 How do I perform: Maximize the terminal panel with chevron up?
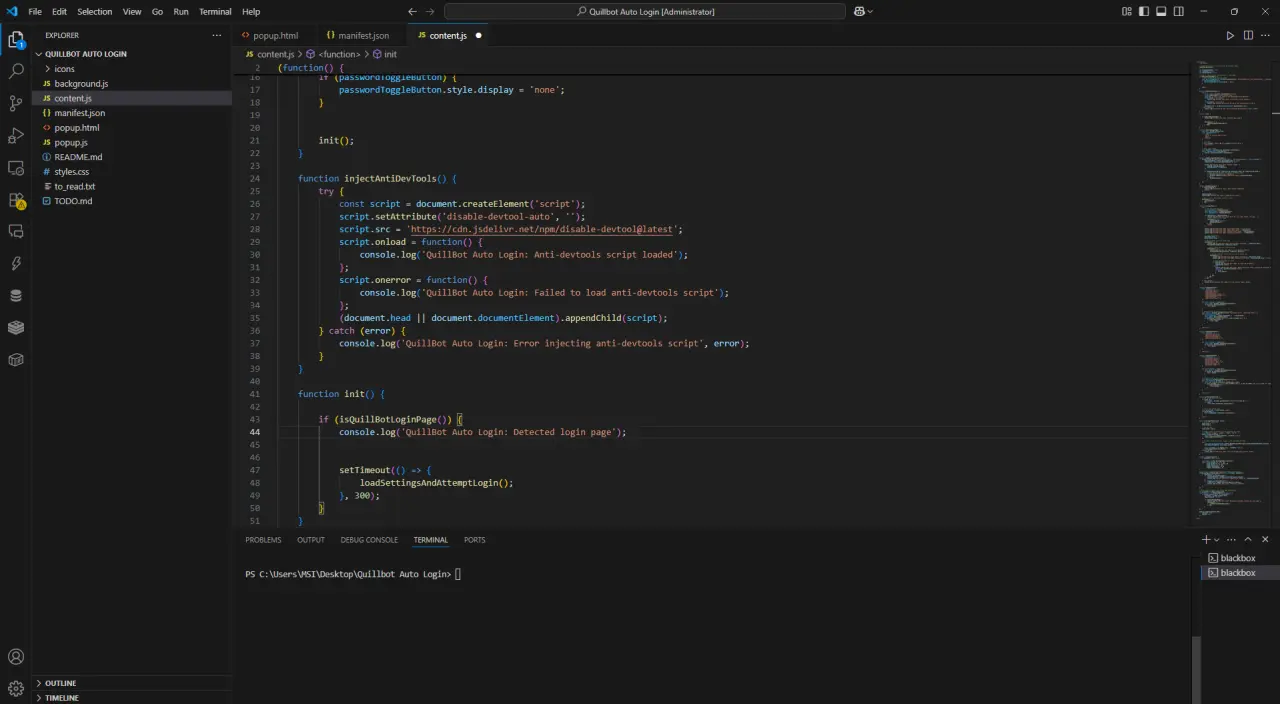point(1248,539)
